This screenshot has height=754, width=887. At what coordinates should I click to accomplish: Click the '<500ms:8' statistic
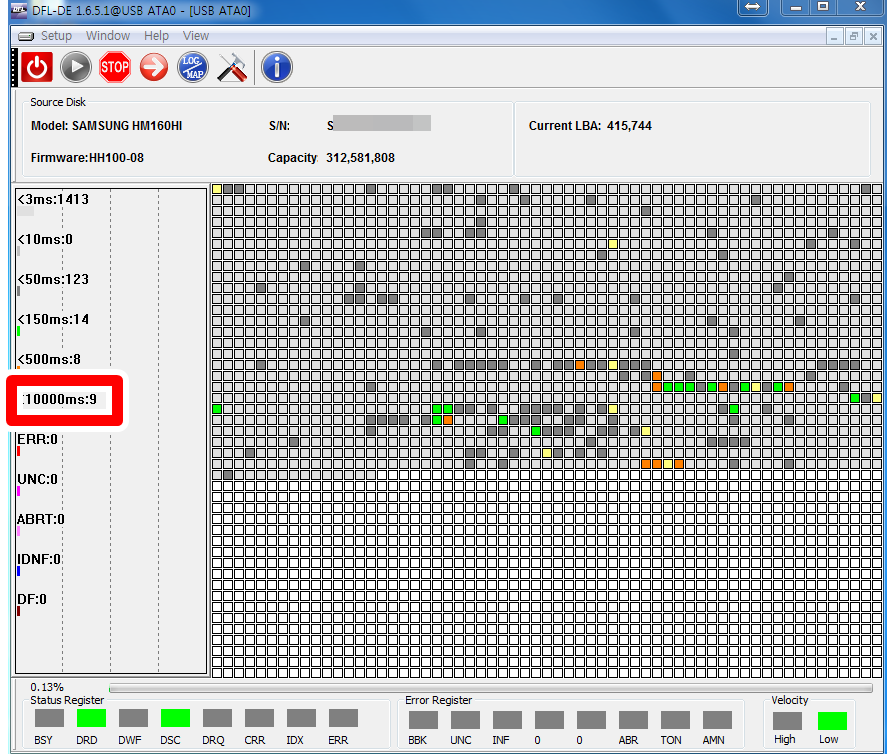(49, 359)
